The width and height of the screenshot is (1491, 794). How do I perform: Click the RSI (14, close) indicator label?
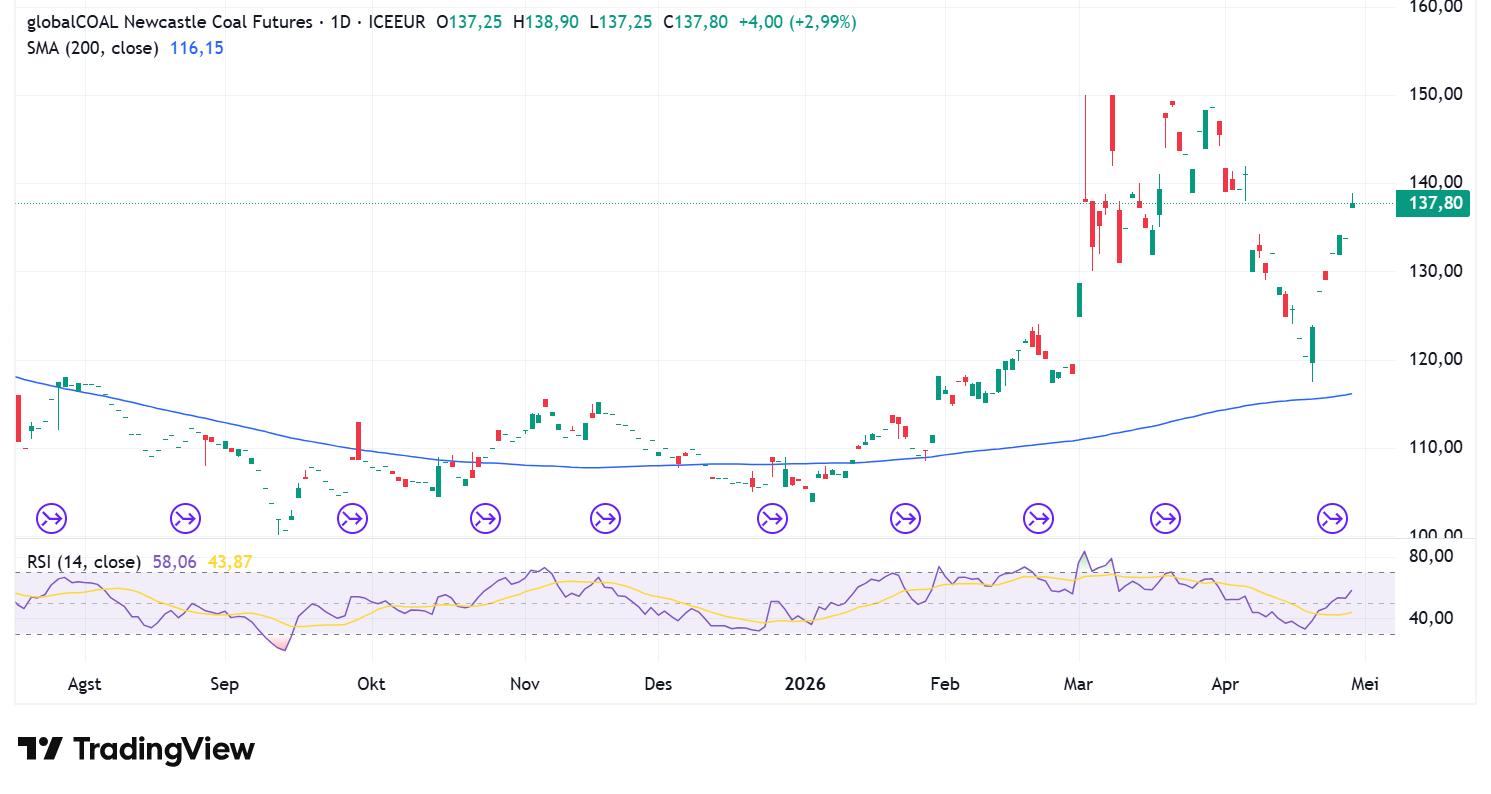tap(84, 562)
